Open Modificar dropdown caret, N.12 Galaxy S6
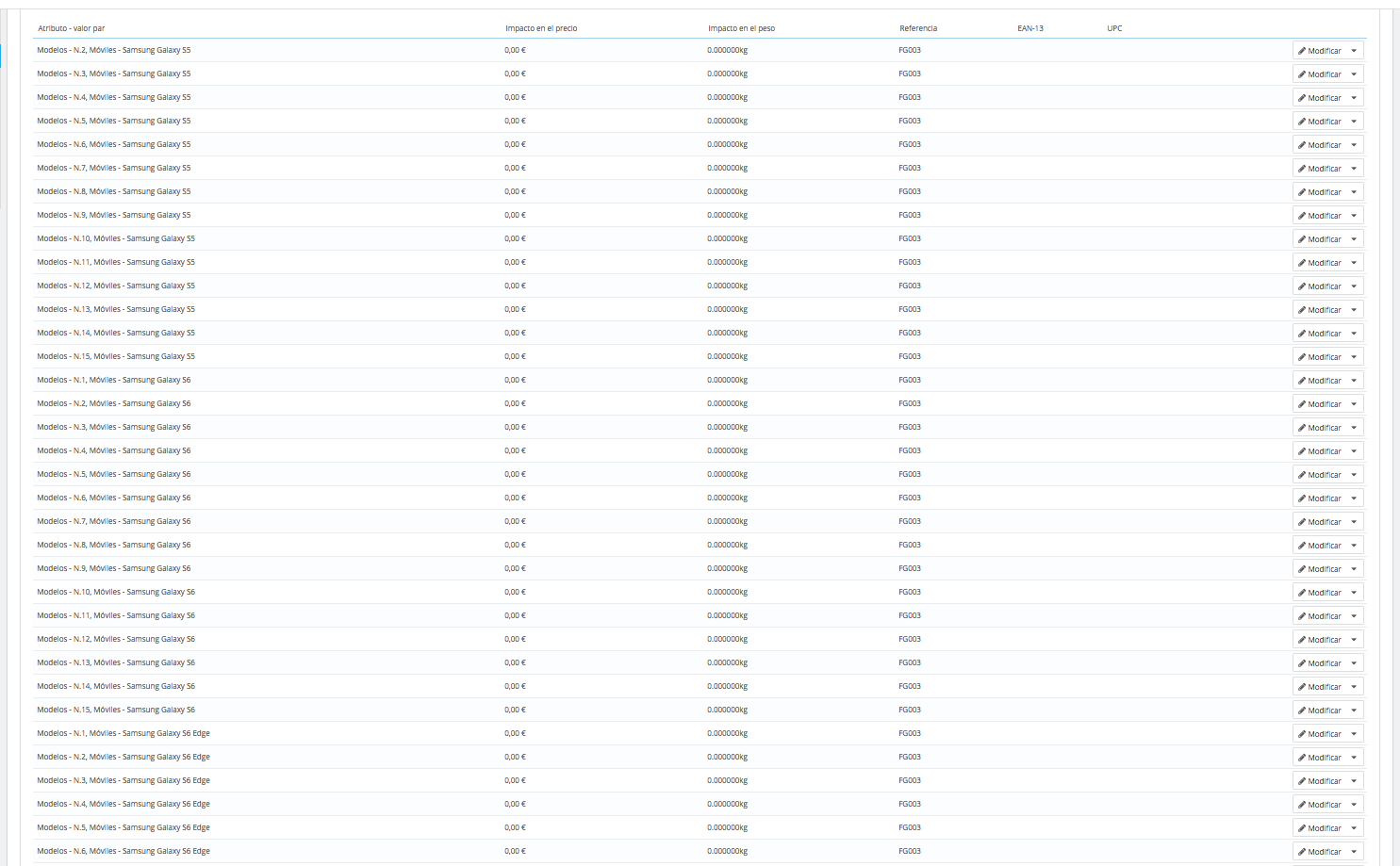1400x866 pixels. [1354, 640]
